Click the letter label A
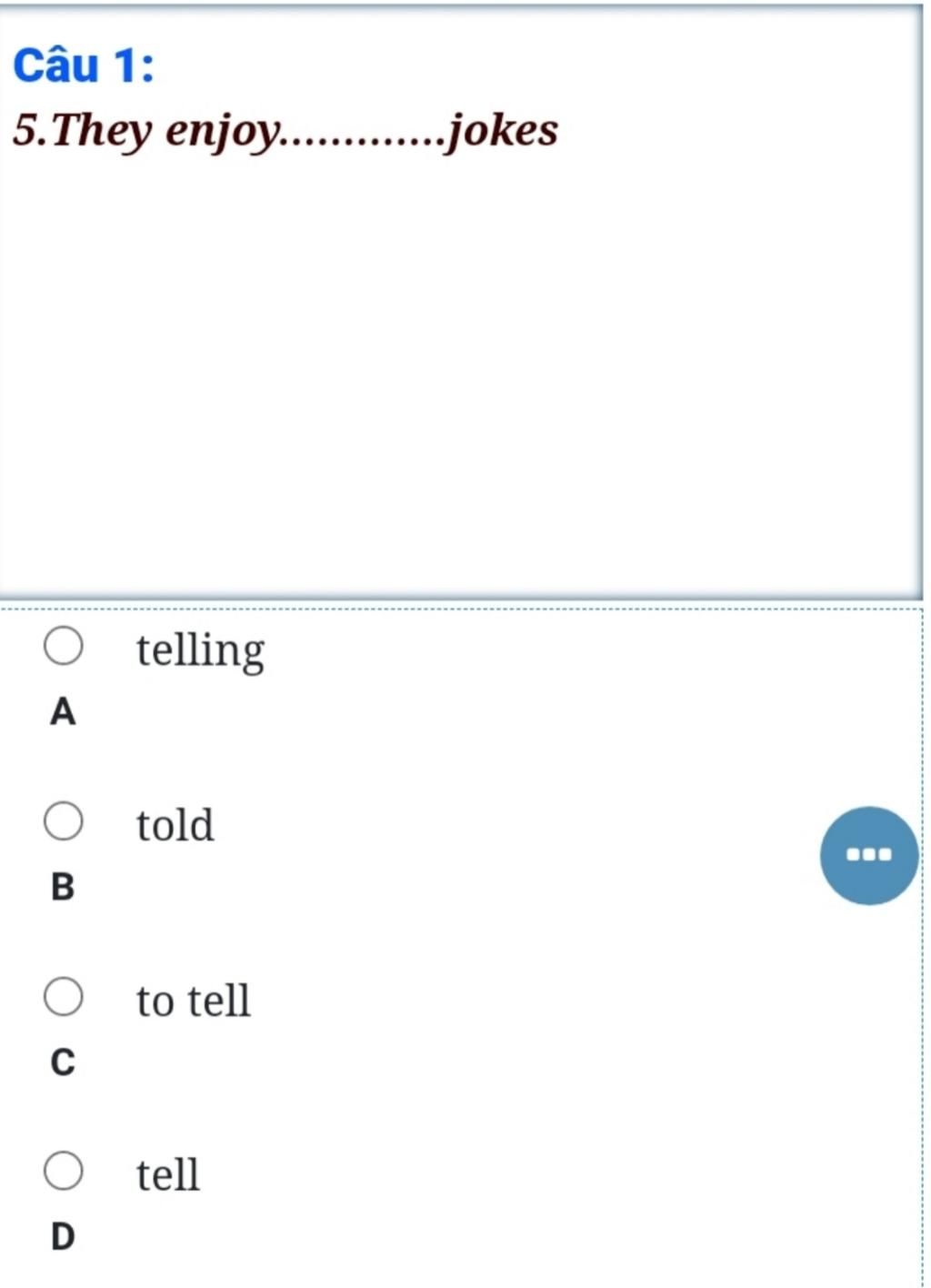Screen dimensions: 931x1288 pos(63,711)
